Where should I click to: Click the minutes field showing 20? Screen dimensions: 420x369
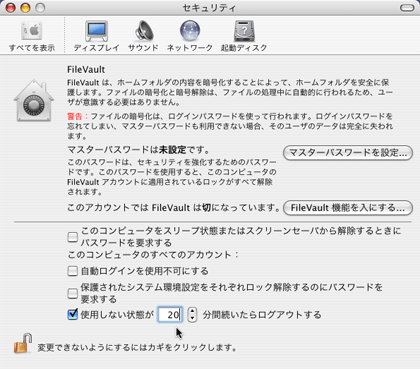click(170, 314)
